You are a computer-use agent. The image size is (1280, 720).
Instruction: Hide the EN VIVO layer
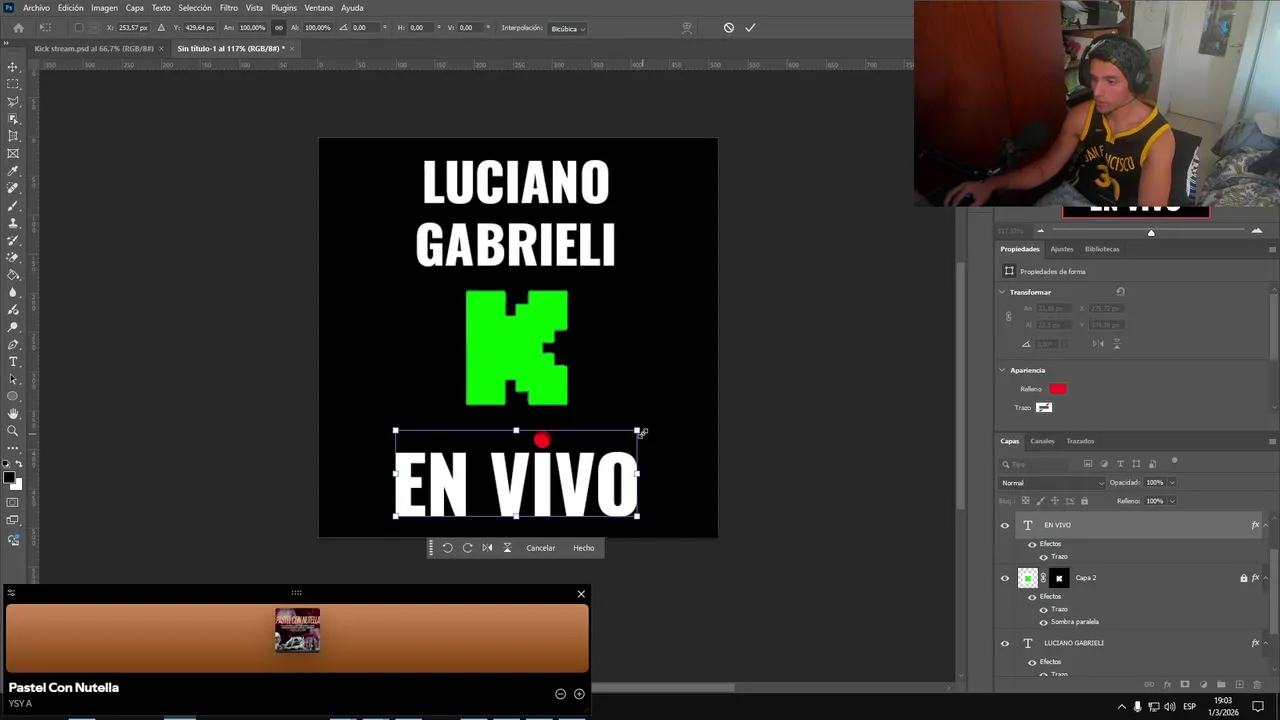pos(1005,525)
